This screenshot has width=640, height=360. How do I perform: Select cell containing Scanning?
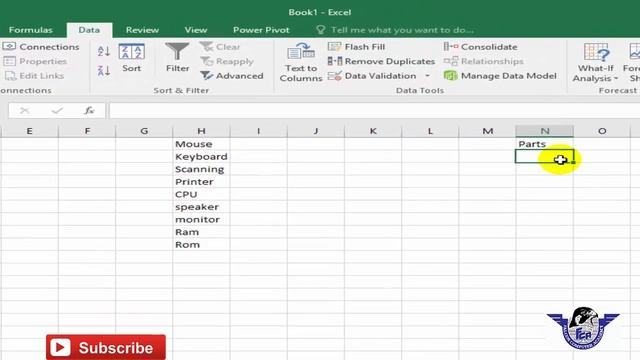201,169
